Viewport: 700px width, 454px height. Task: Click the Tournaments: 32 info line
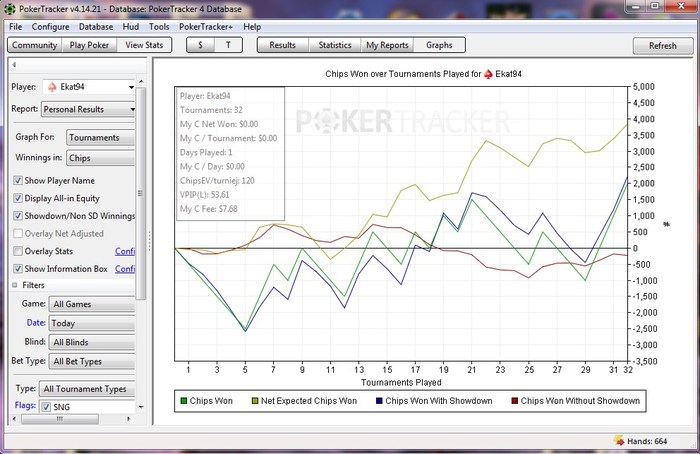click(x=211, y=110)
